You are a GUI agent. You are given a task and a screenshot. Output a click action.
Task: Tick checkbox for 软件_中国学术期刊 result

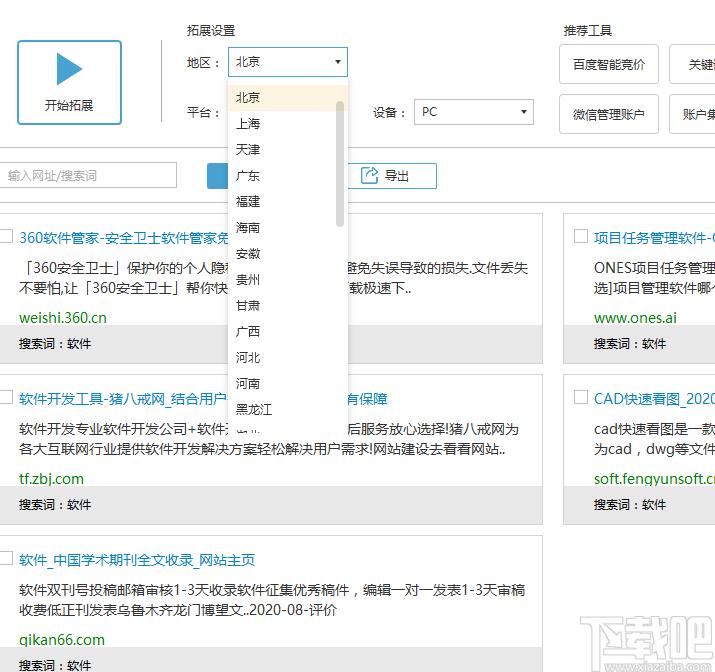pyautogui.click(x=6, y=558)
